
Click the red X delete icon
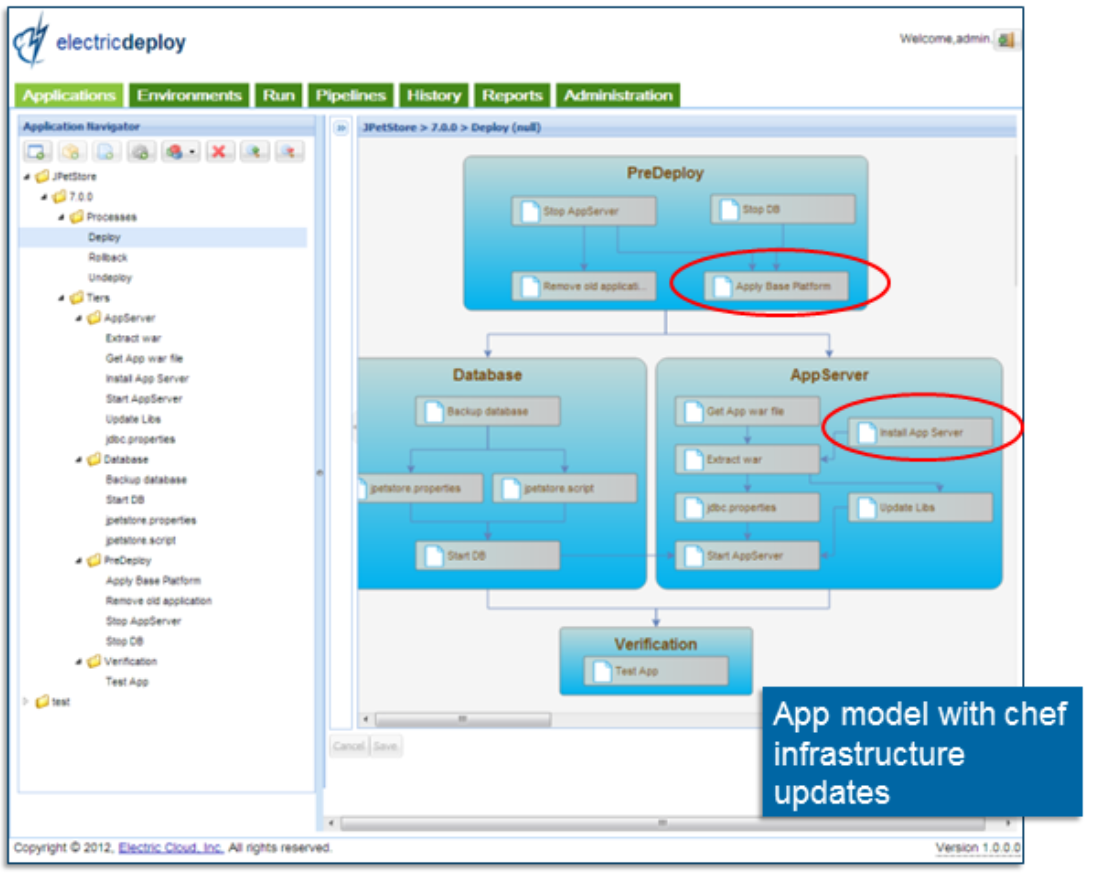click(x=219, y=151)
